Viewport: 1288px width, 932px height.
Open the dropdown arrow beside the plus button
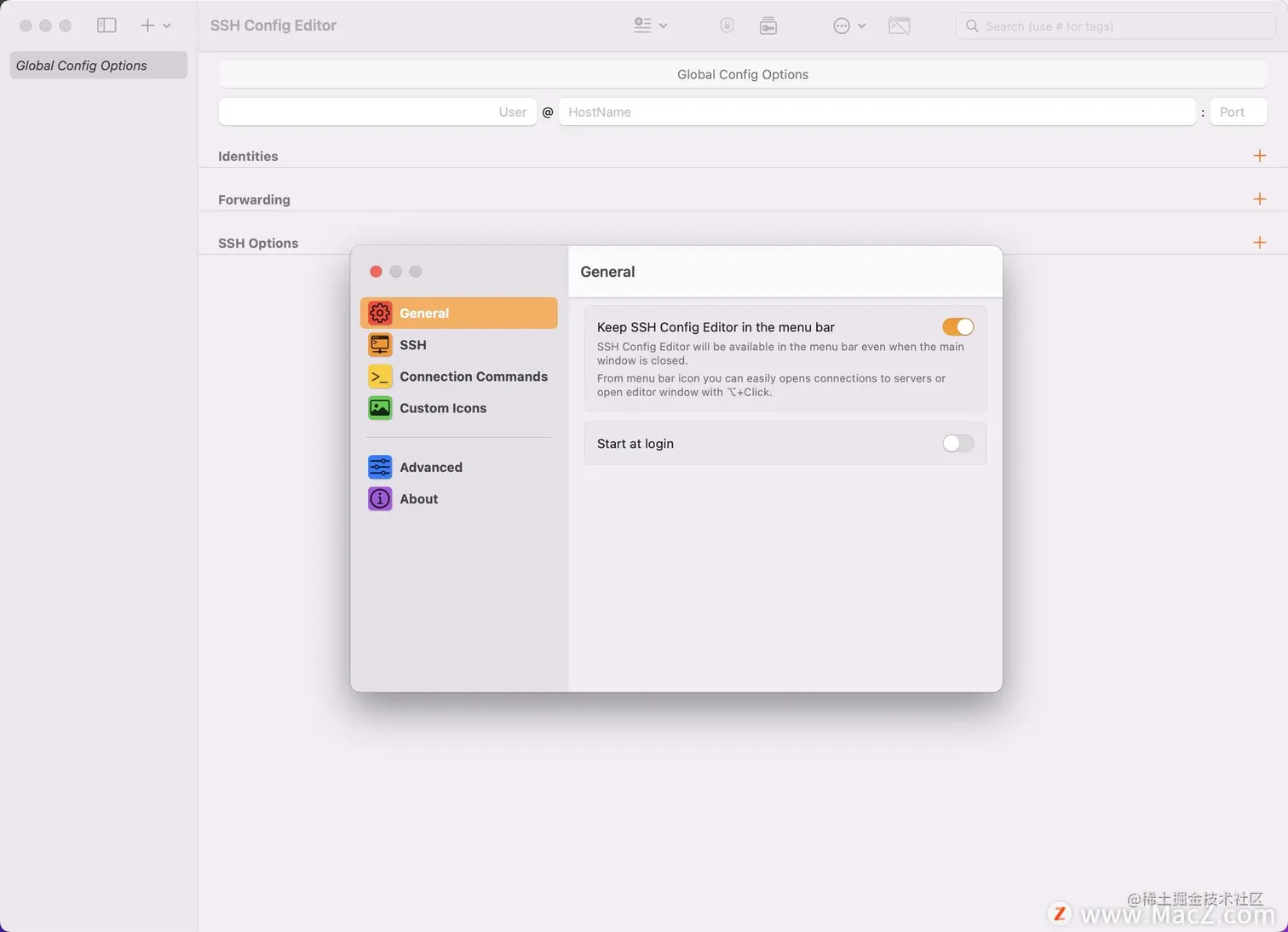click(x=167, y=26)
